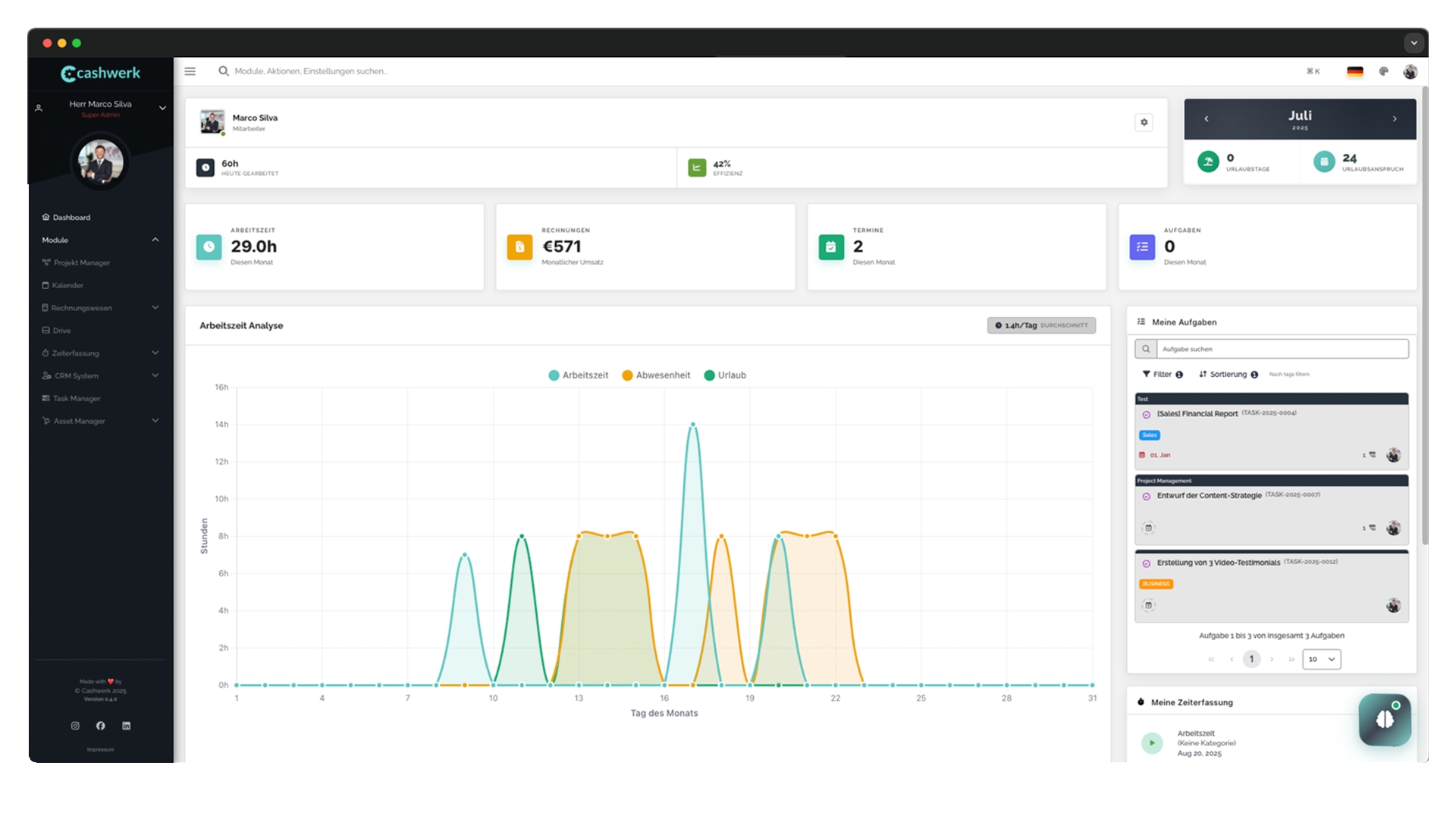Toggle the Abwesenheit series in the chart legend

coord(656,375)
